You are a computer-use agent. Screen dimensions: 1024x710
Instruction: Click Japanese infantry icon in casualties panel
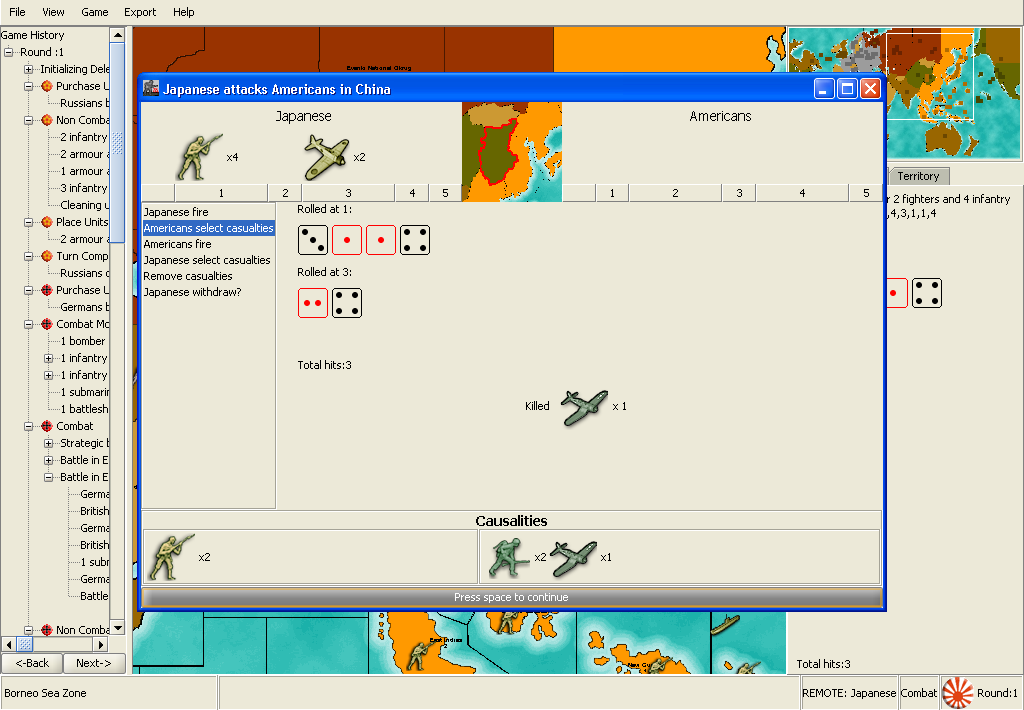[171, 557]
